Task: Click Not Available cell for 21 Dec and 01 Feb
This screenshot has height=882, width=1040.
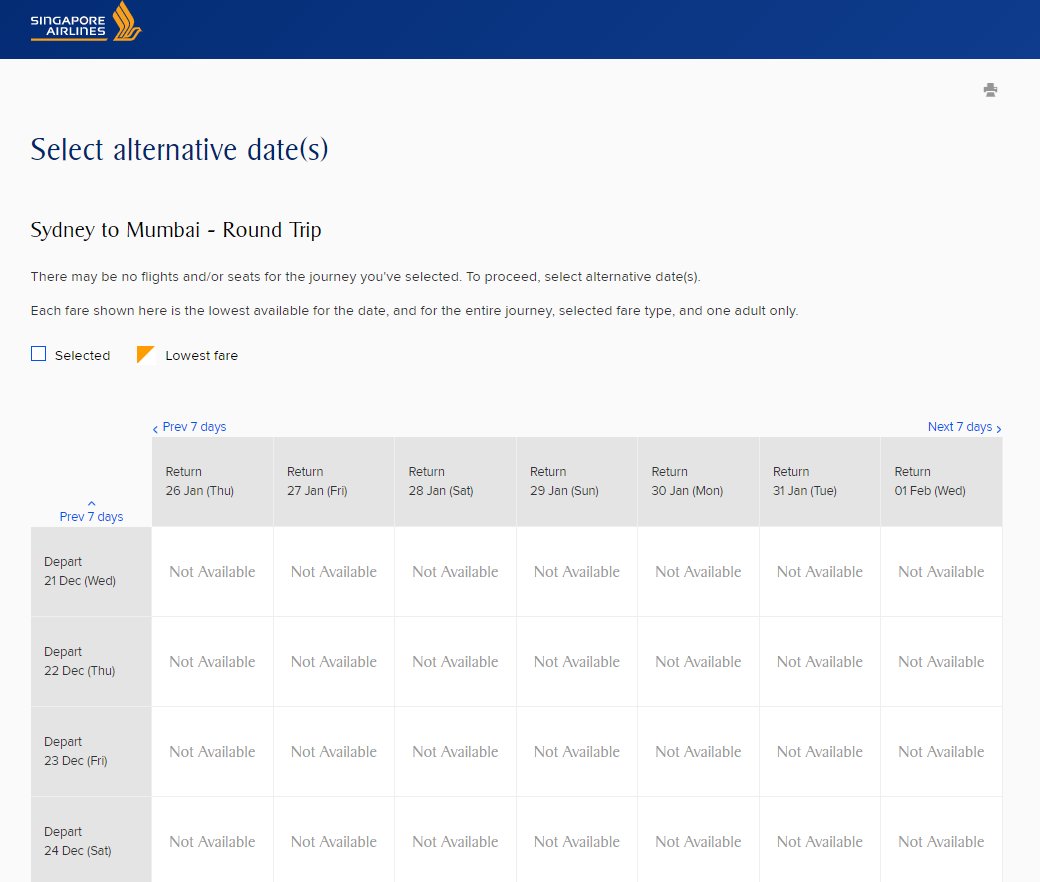Action: click(941, 572)
